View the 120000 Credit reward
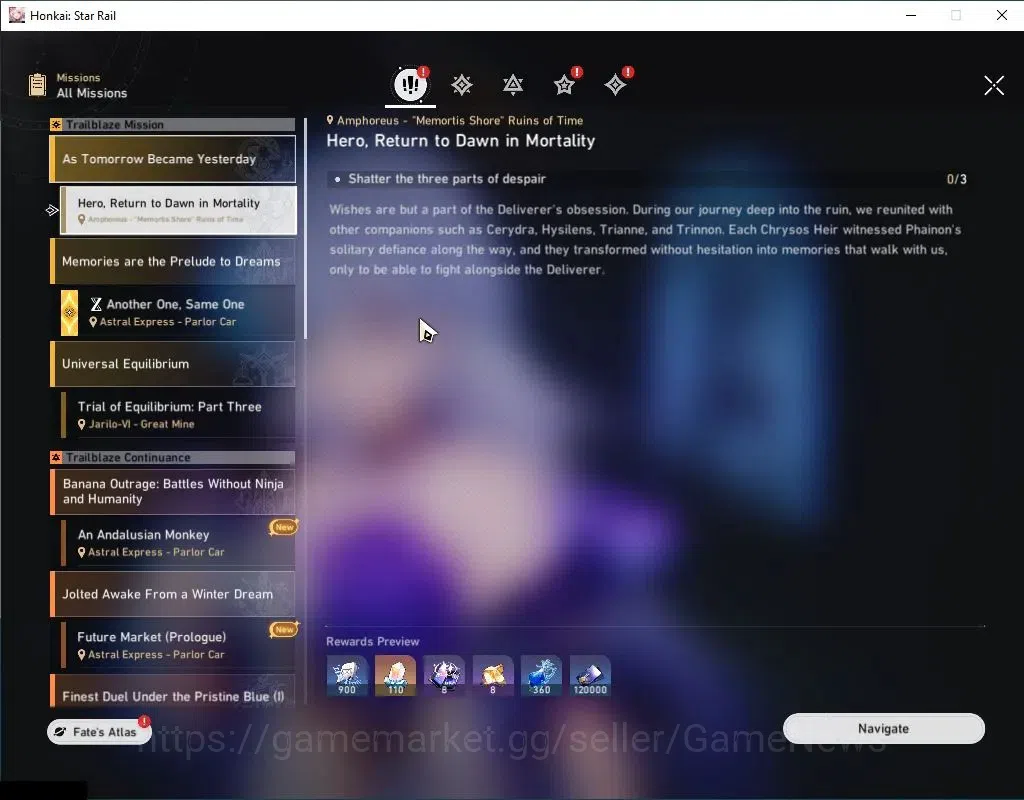The width and height of the screenshot is (1024, 800). pos(590,675)
